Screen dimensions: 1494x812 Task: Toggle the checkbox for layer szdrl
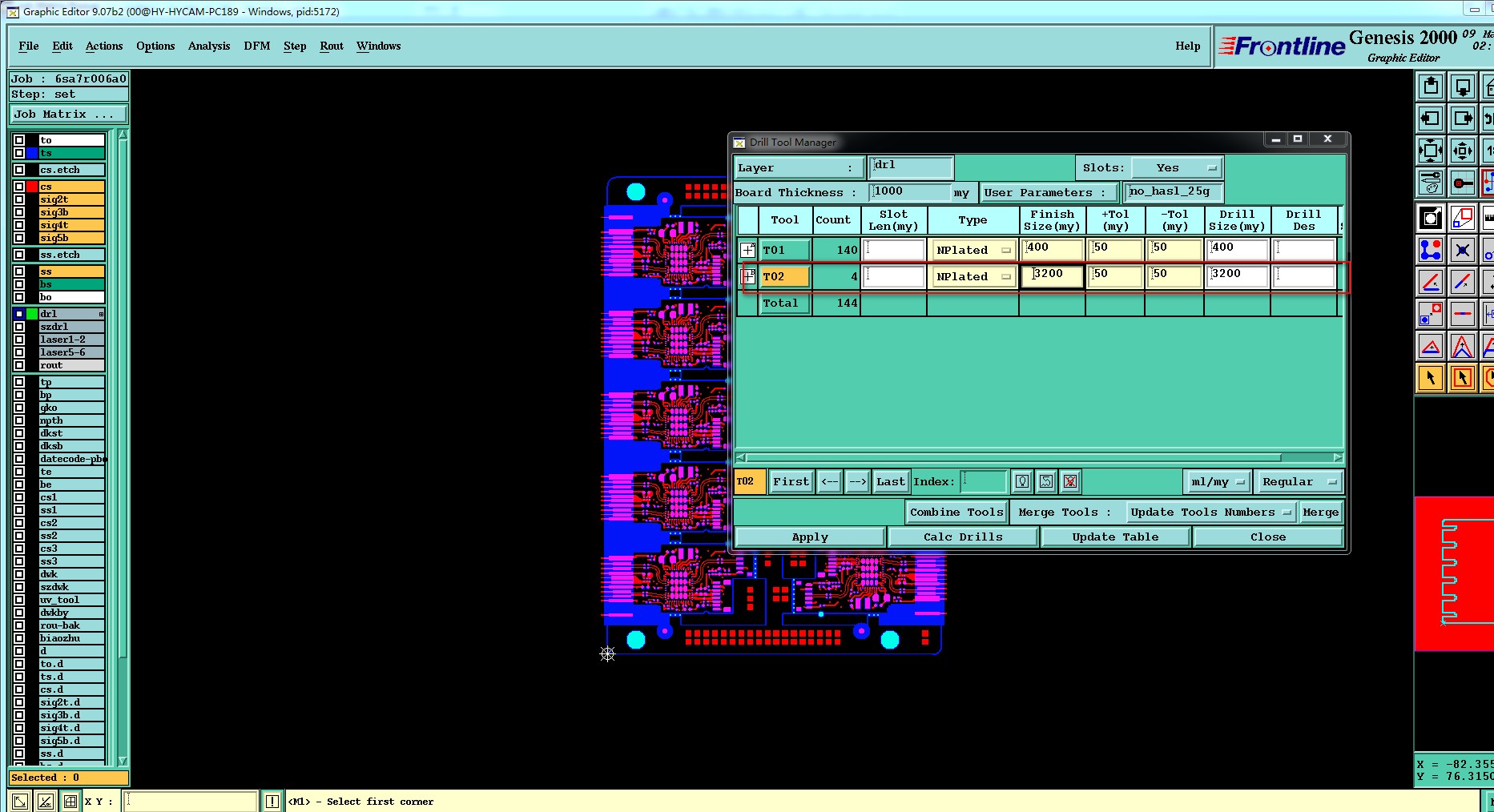click(x=19, y=327)
